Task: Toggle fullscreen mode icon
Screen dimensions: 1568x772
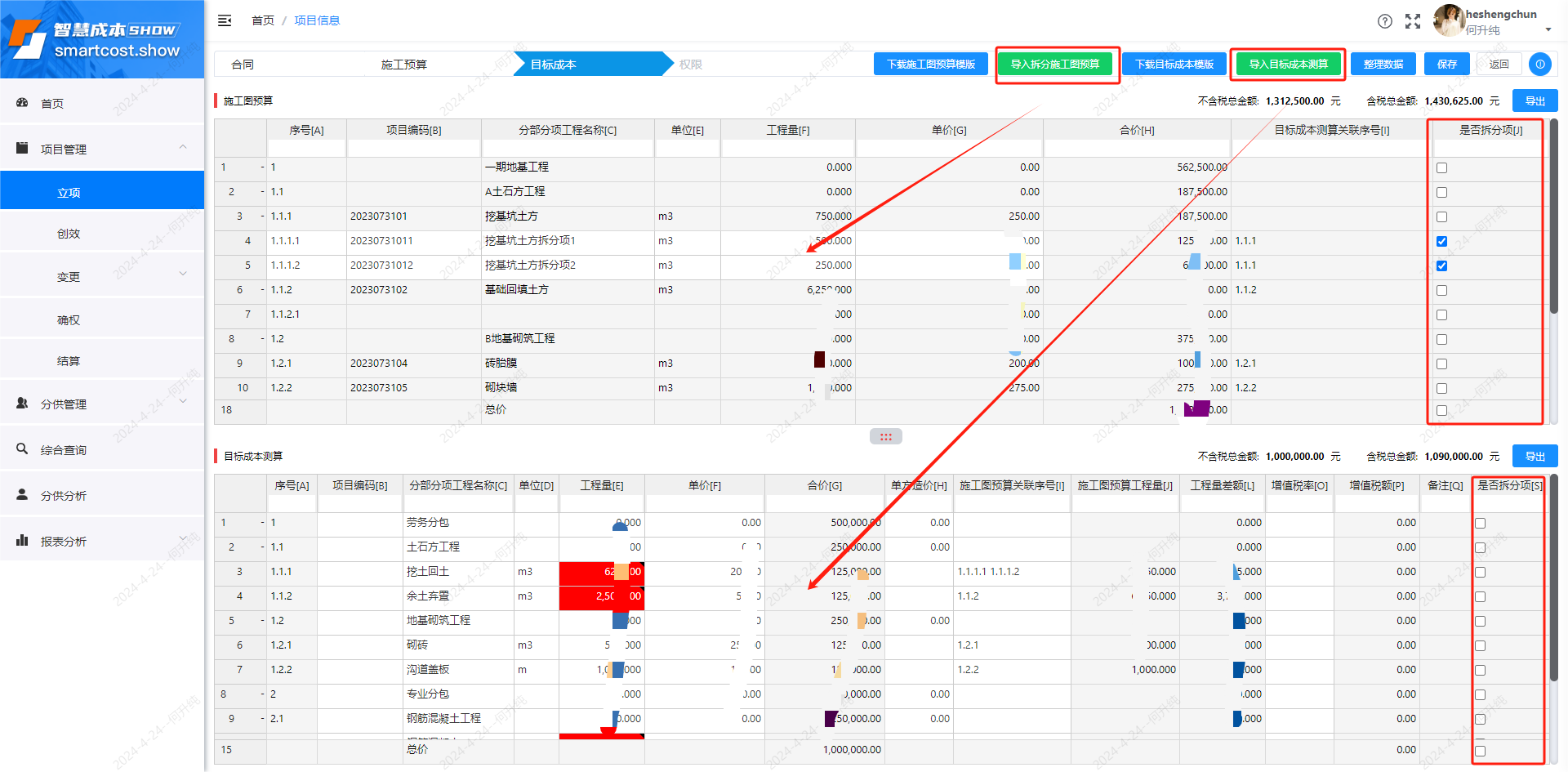Action: coord(1413,21)
